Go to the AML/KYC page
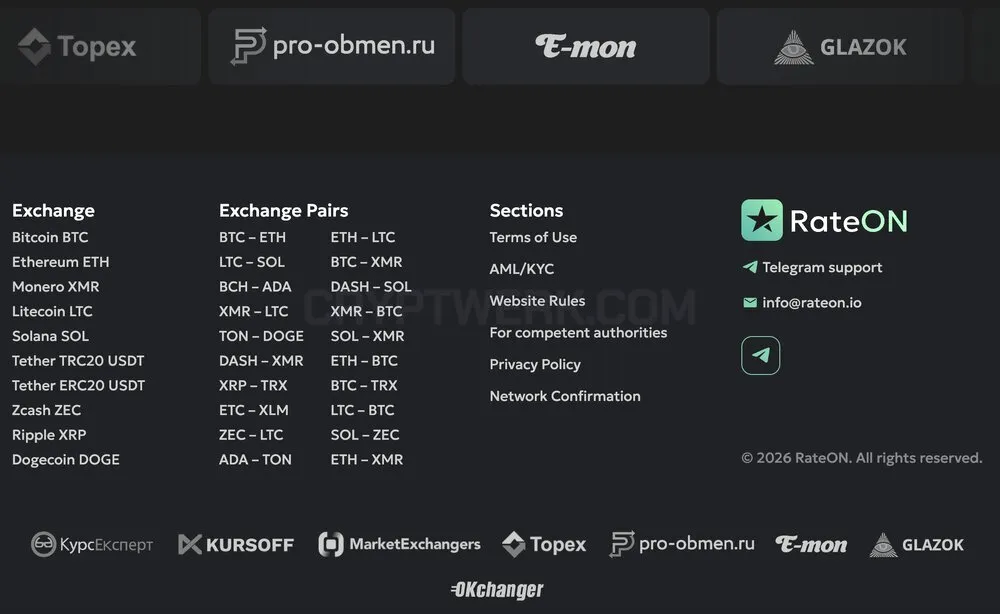The image size is (1000, 614). pos(522,269)
